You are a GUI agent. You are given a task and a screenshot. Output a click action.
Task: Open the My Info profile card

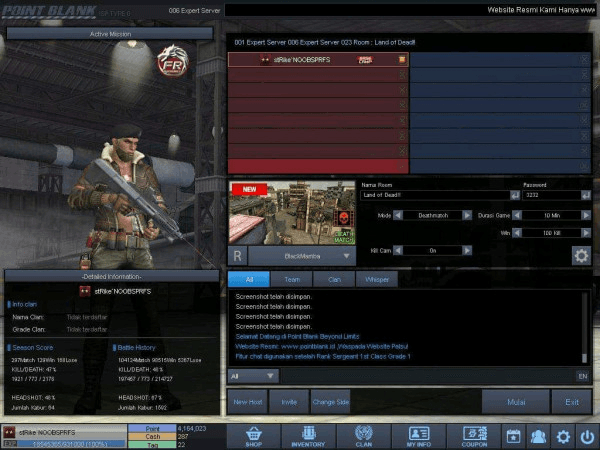tap(419, 436)
